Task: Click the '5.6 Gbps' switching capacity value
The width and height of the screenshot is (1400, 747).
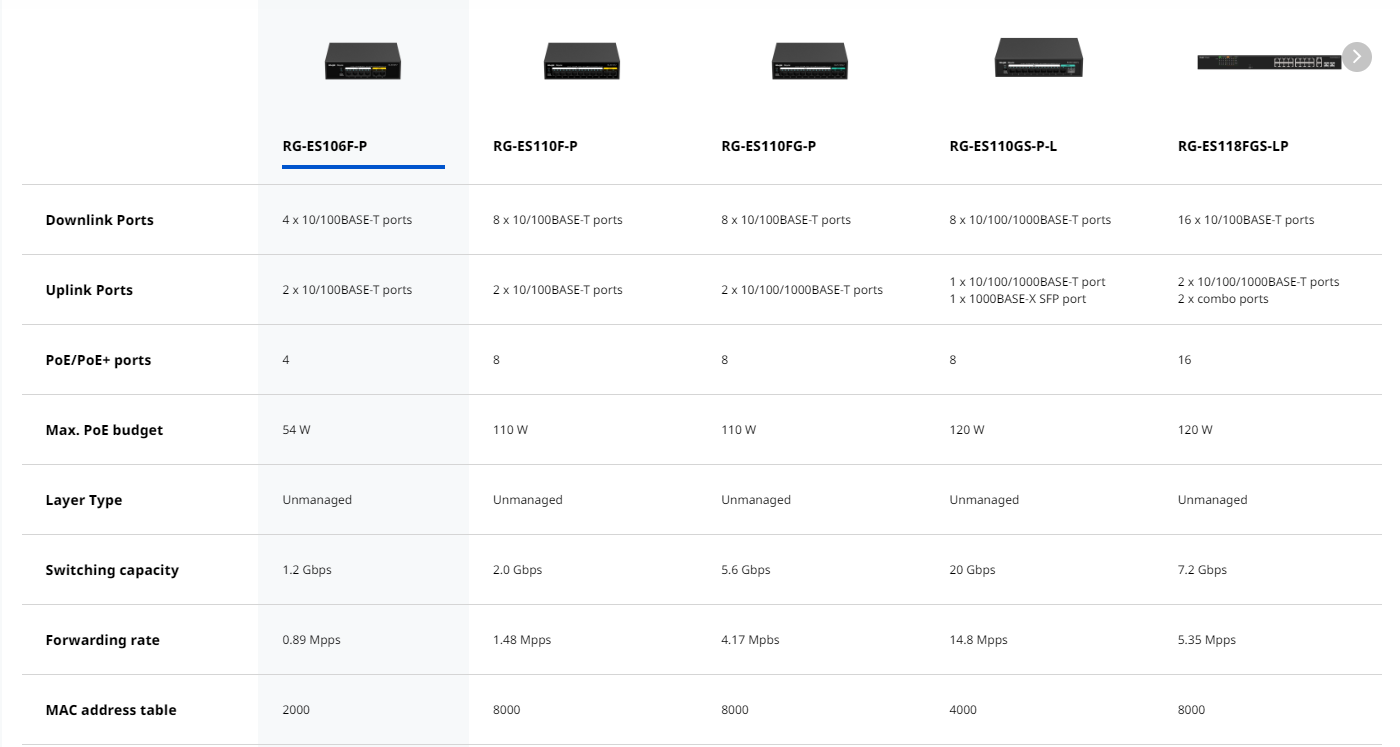Action: click(746, 570)
